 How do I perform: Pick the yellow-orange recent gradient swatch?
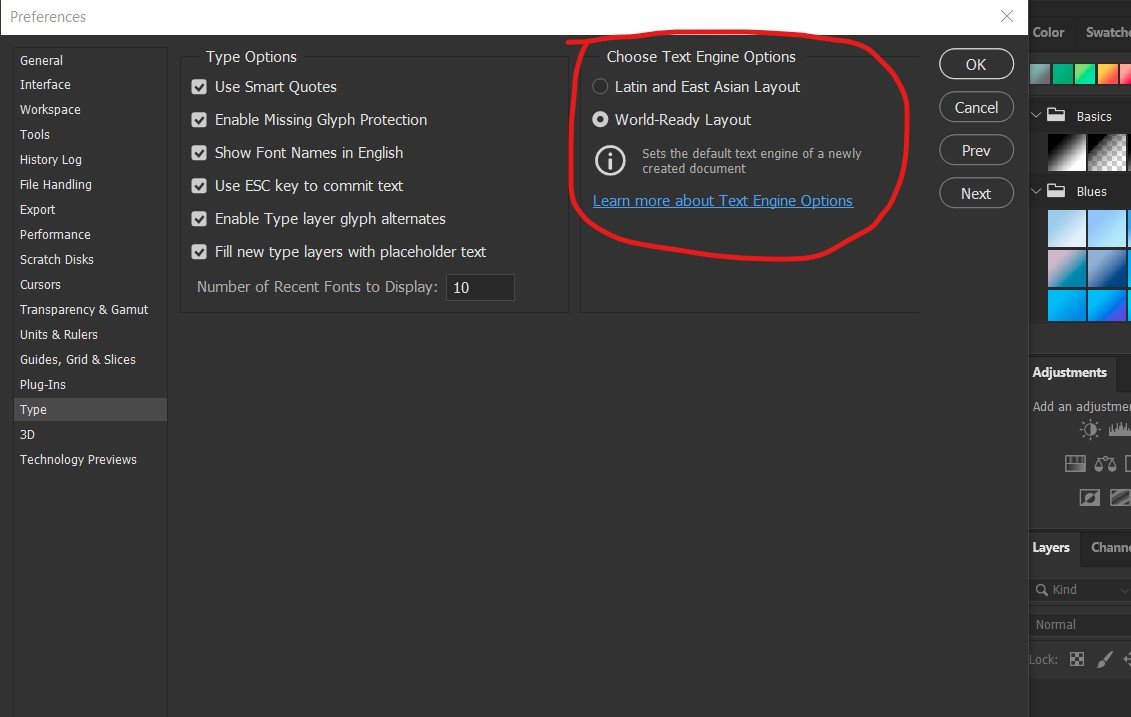[1107, 74]
